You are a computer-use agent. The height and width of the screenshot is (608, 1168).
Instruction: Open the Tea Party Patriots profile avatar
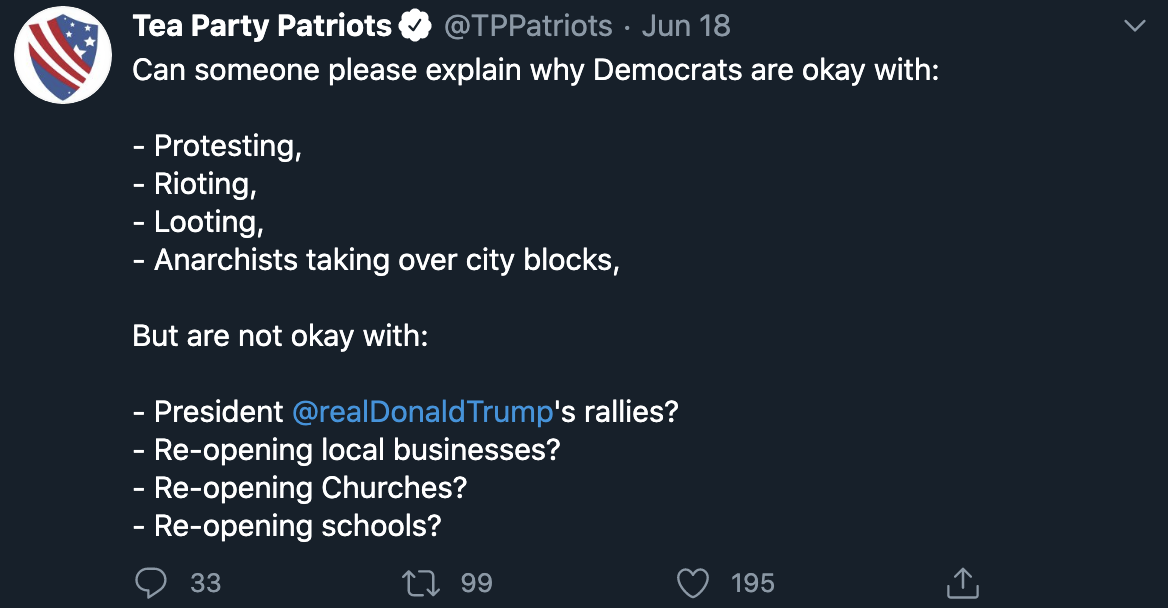tap(63, 55)
